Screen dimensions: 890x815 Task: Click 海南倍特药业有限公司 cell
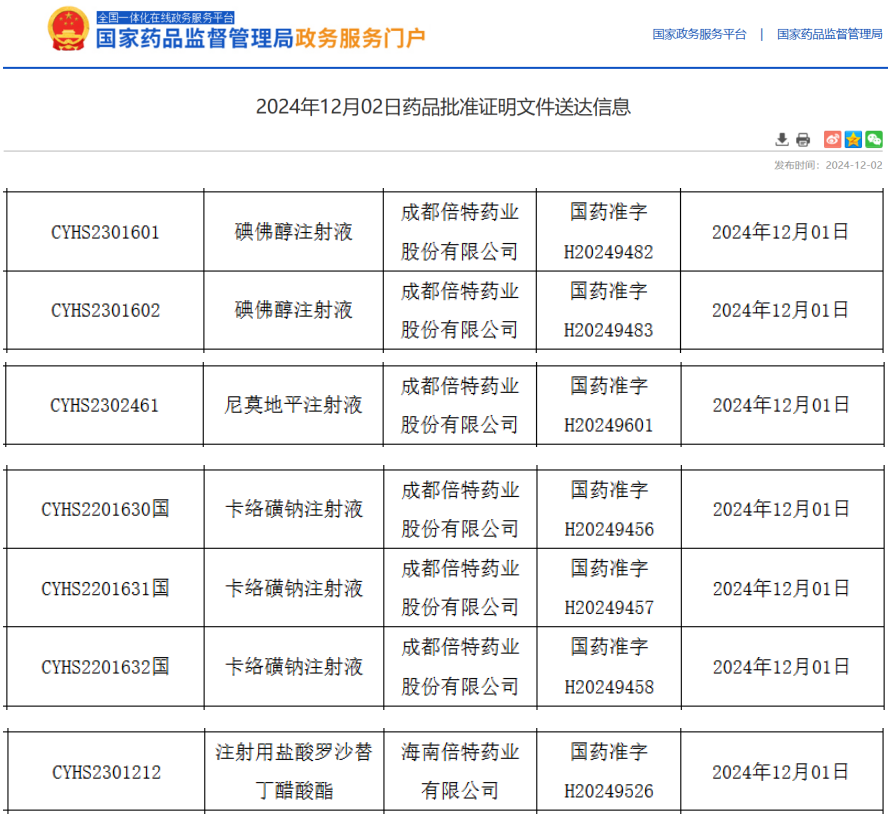pyautogui.click(x=460, y=771)
